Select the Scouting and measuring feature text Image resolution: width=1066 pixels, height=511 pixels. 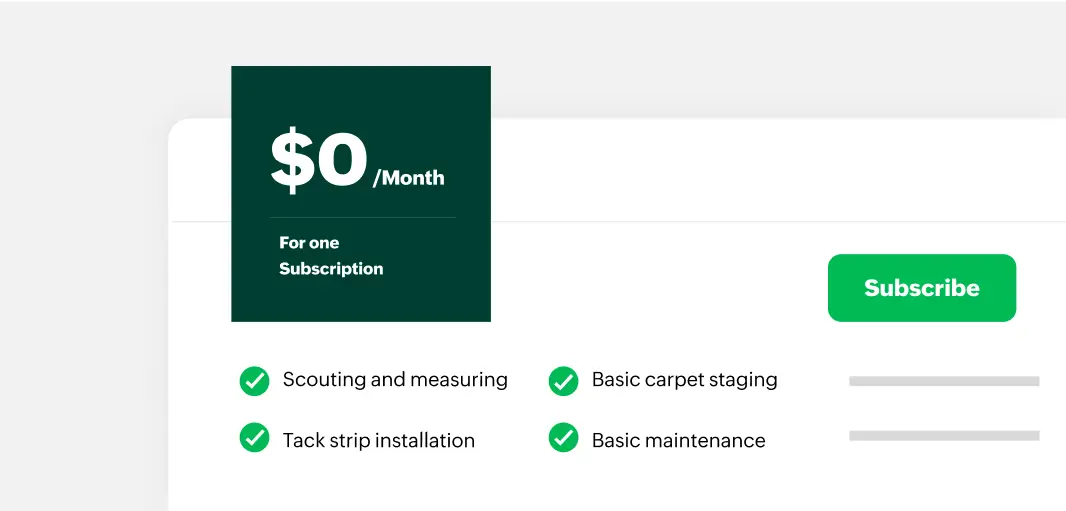(395, 380)
